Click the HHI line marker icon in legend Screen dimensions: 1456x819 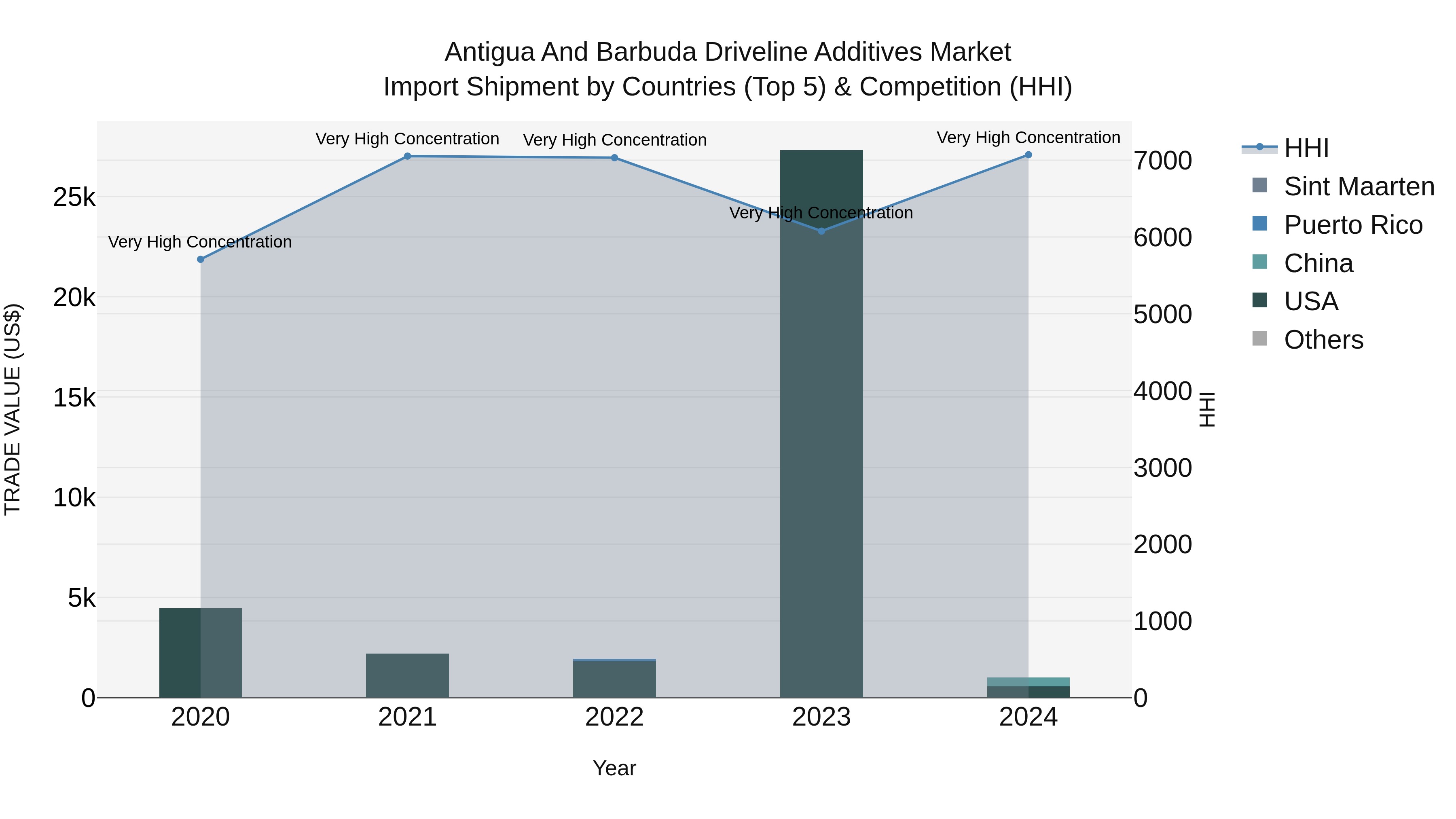point(1259,147)
